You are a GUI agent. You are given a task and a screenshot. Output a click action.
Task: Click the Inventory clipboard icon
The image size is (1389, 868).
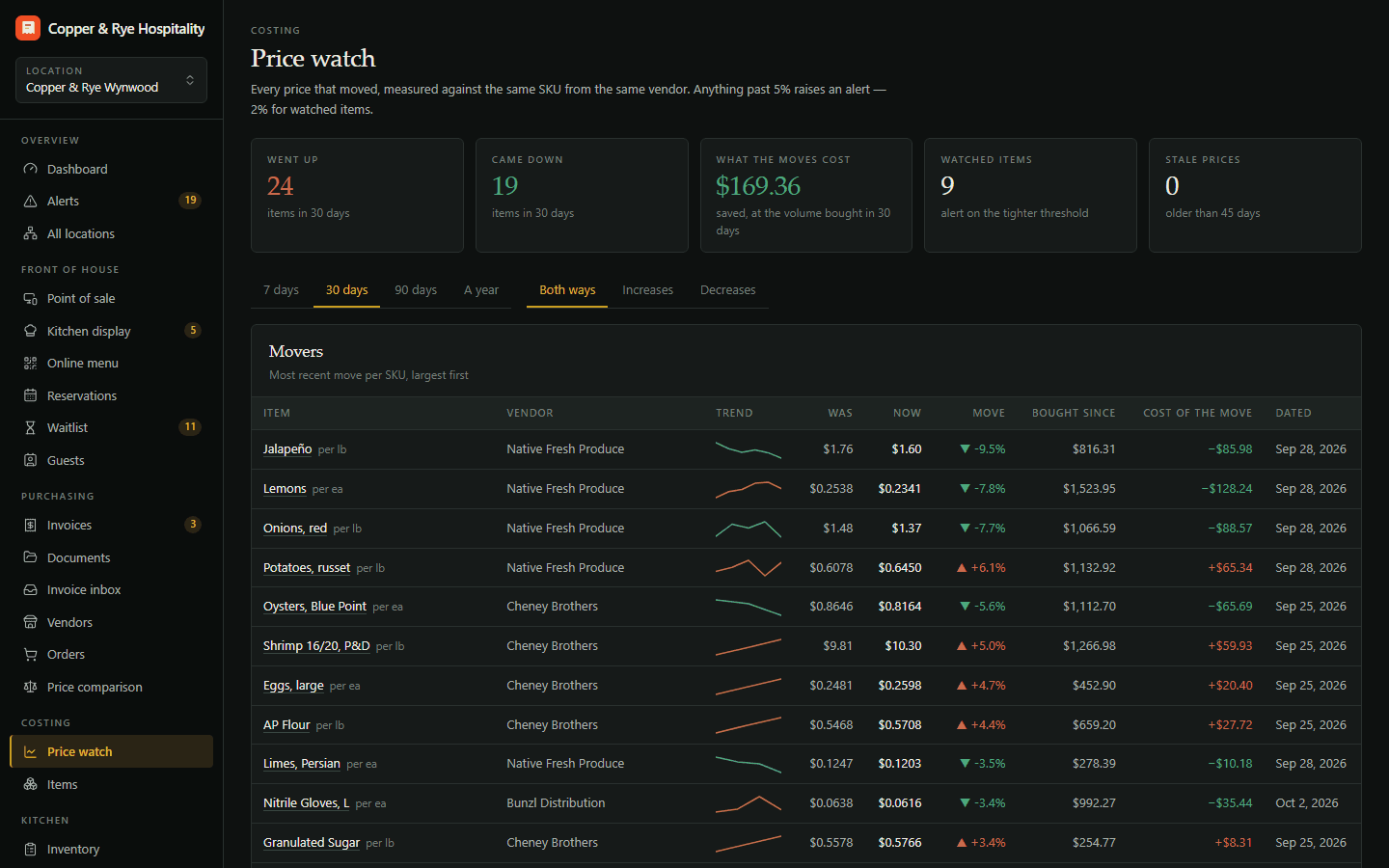pyautogui.click(x=30, y=849)
